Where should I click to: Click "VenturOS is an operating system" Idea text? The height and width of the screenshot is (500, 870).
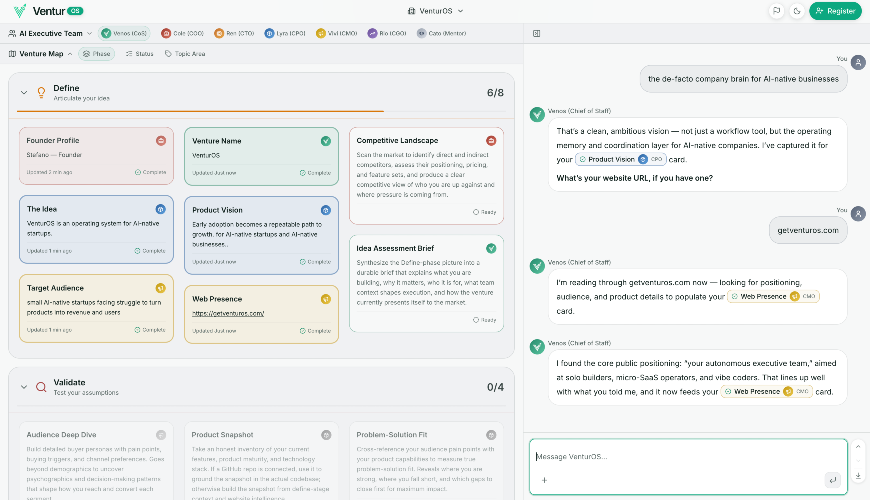(x=93, y=228)
